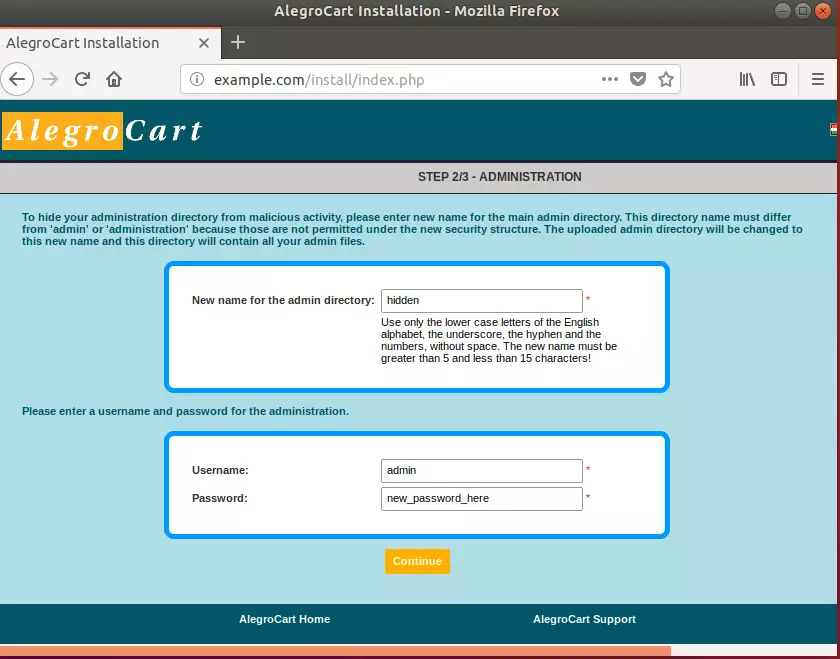
Task: Click the horizontal scrollbar at the bottom
Action: [x=335, y=650]
